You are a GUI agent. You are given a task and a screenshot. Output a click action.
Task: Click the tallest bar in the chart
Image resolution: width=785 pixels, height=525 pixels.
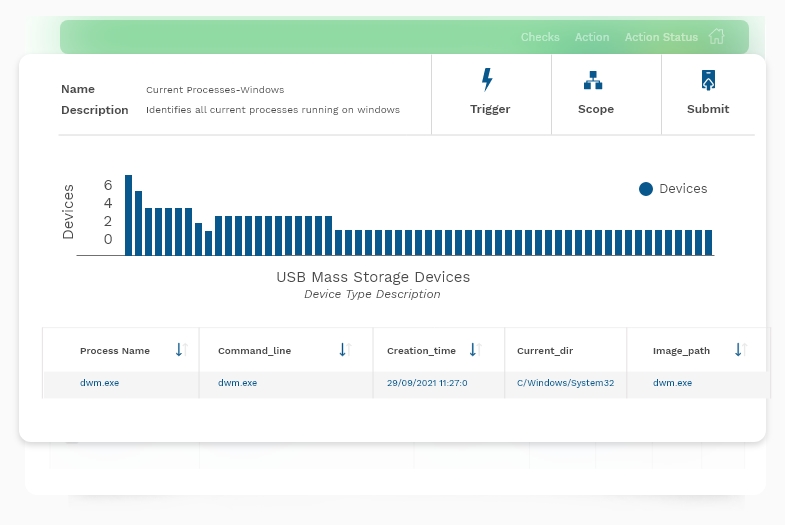(x=128, y=215)
